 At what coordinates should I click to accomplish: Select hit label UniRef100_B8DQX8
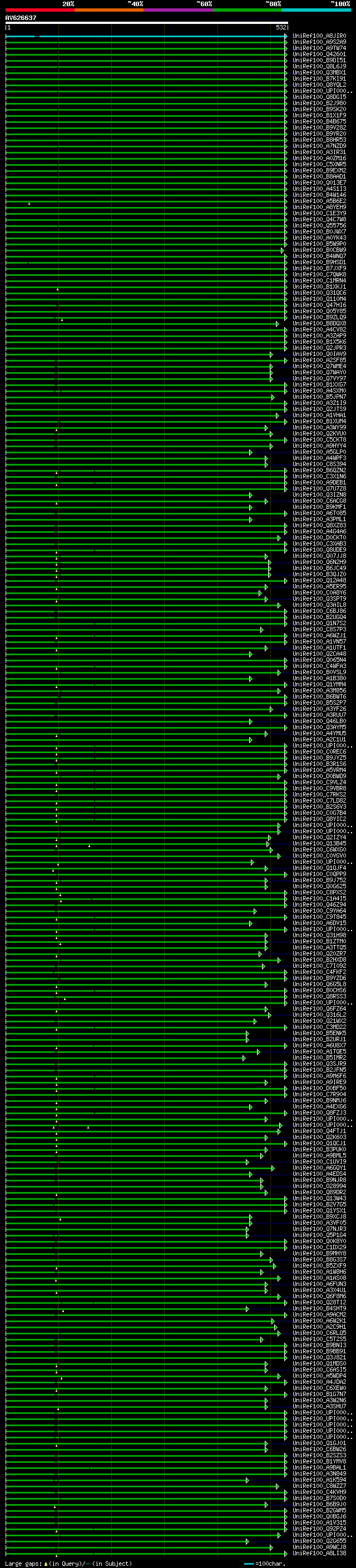(319, 324)
